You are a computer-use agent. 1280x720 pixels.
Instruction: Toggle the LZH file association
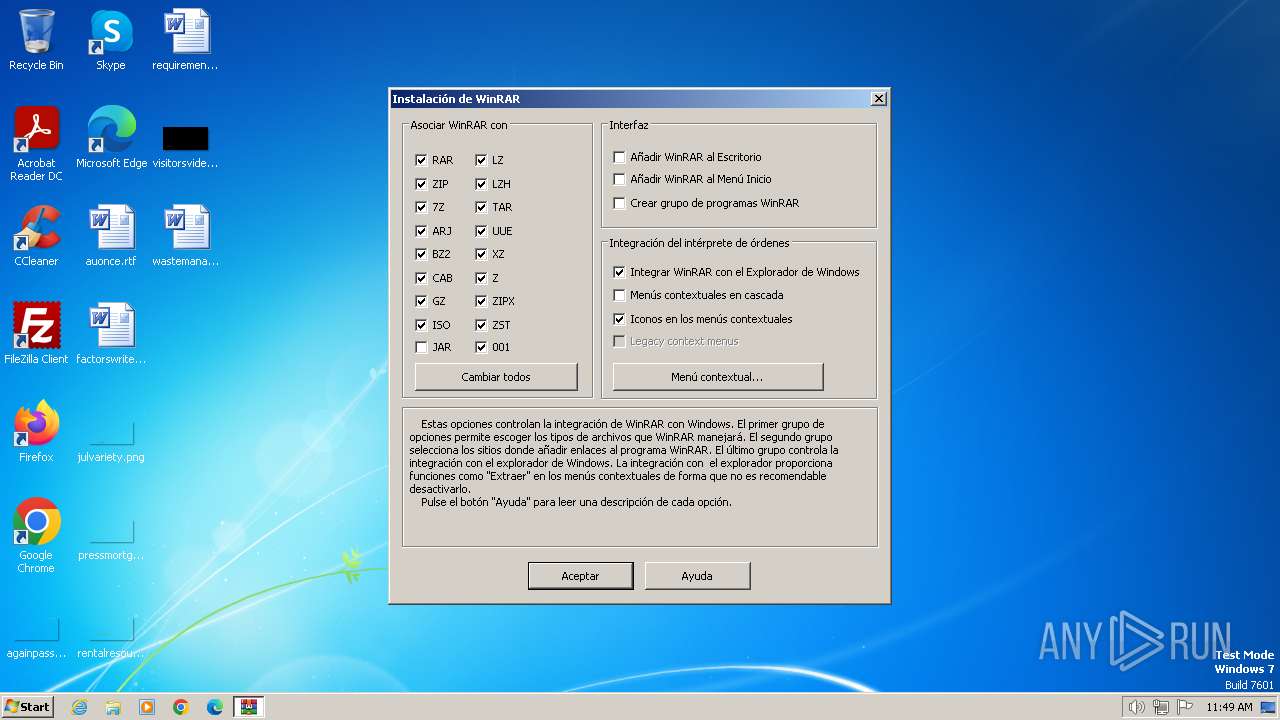pos(481,184)
